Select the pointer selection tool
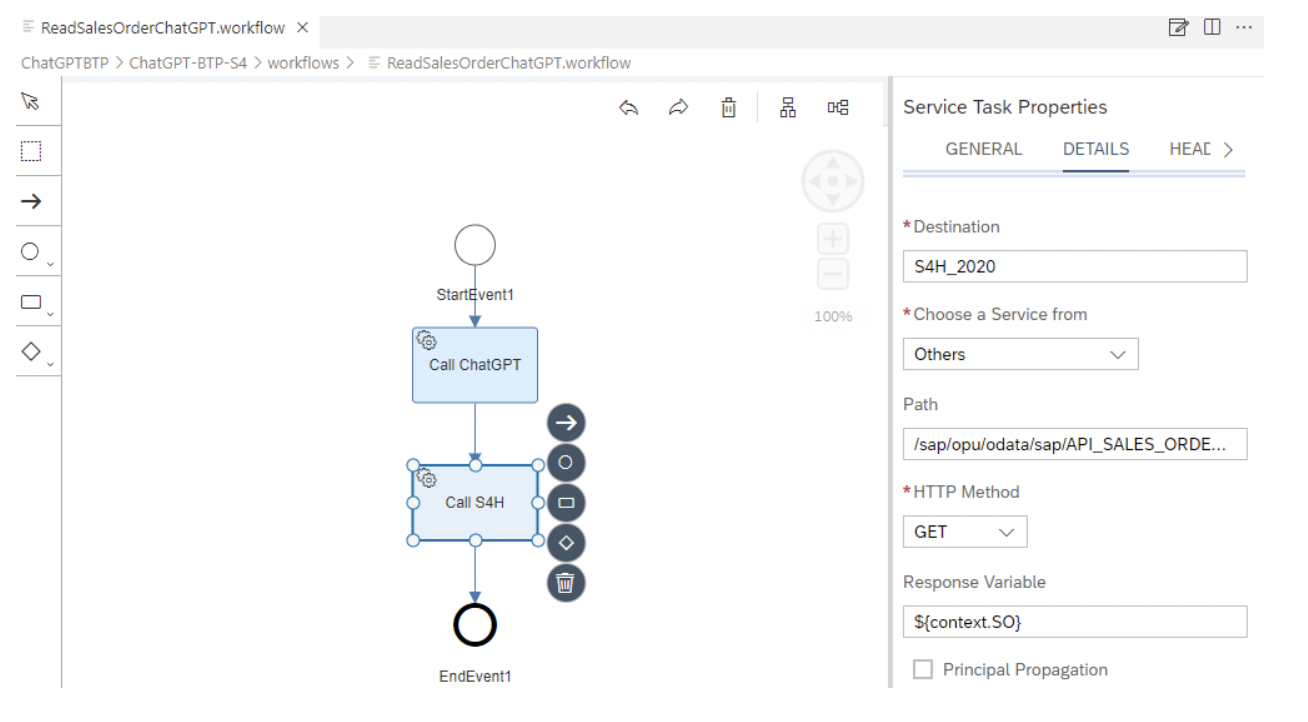The width and height of the screenshot is (1308, 722). (x=31, y=101)
